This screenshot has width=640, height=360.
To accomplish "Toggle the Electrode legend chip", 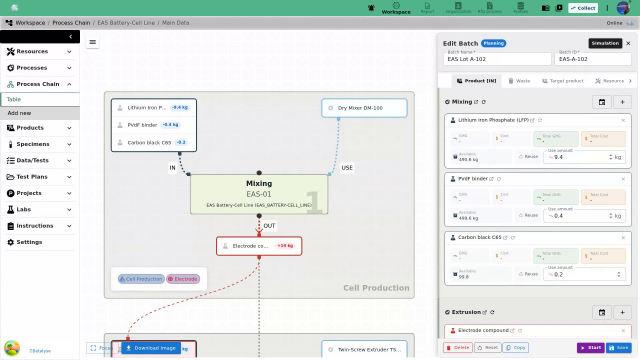I will click(x=183, y=279).
